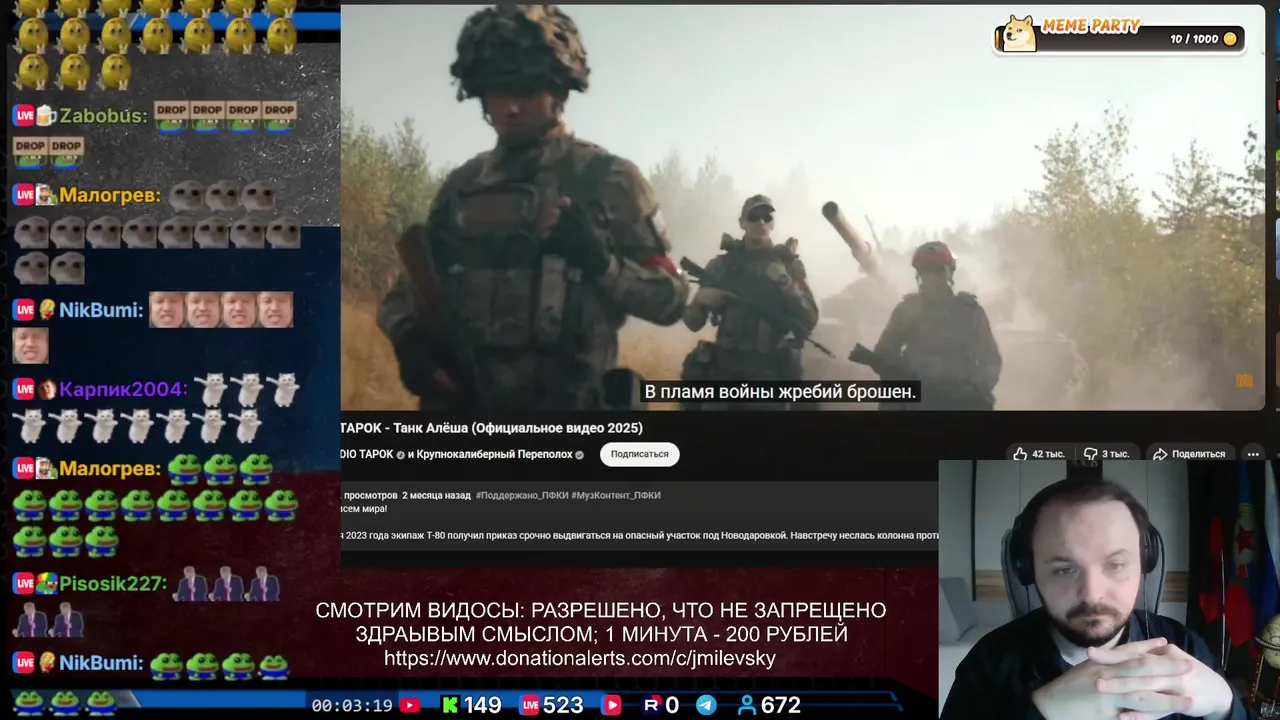1280x720 pixels.
Task: Click the LIVE badge next to Pisosik227
Action: pos(24,583)
